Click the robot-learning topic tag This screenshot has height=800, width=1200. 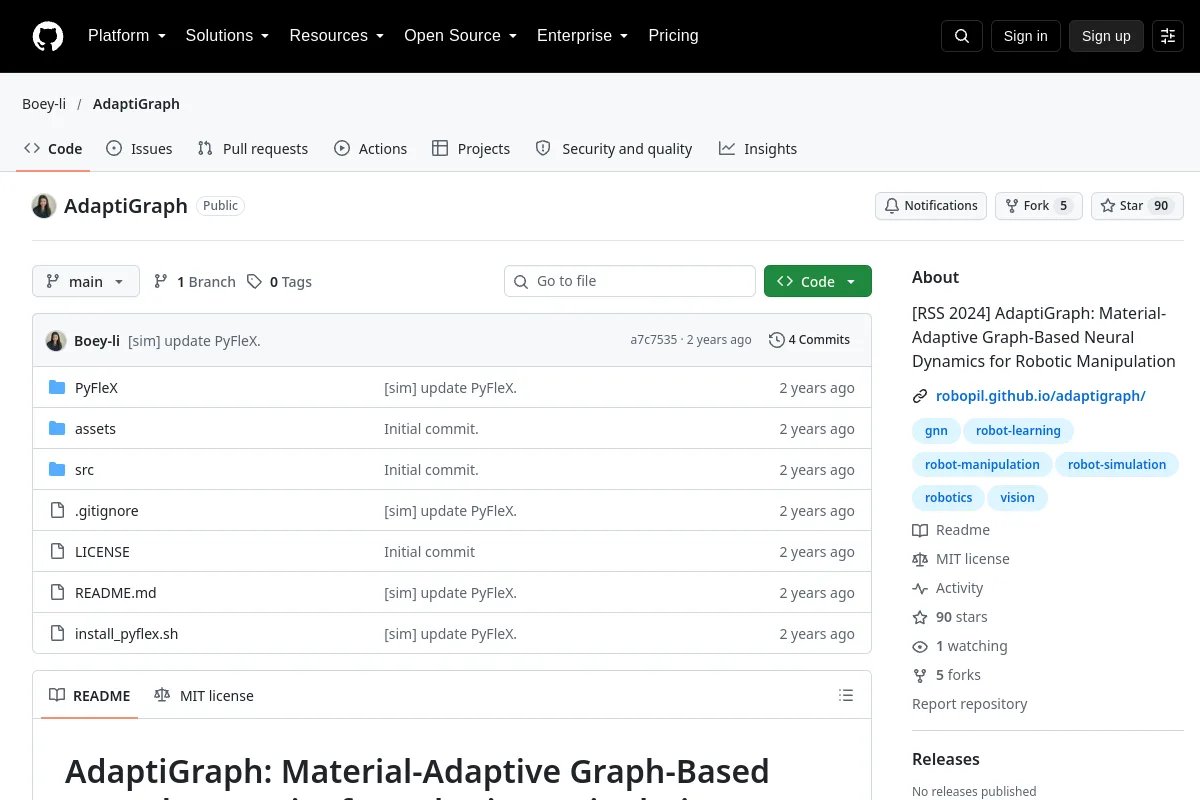(1018, 431)
